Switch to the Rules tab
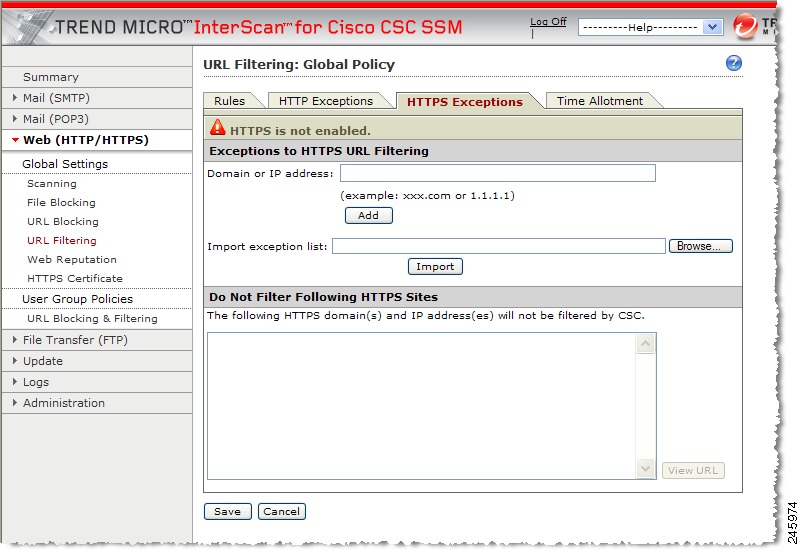This screenshot has height=550, width=803. coord(229,101)
